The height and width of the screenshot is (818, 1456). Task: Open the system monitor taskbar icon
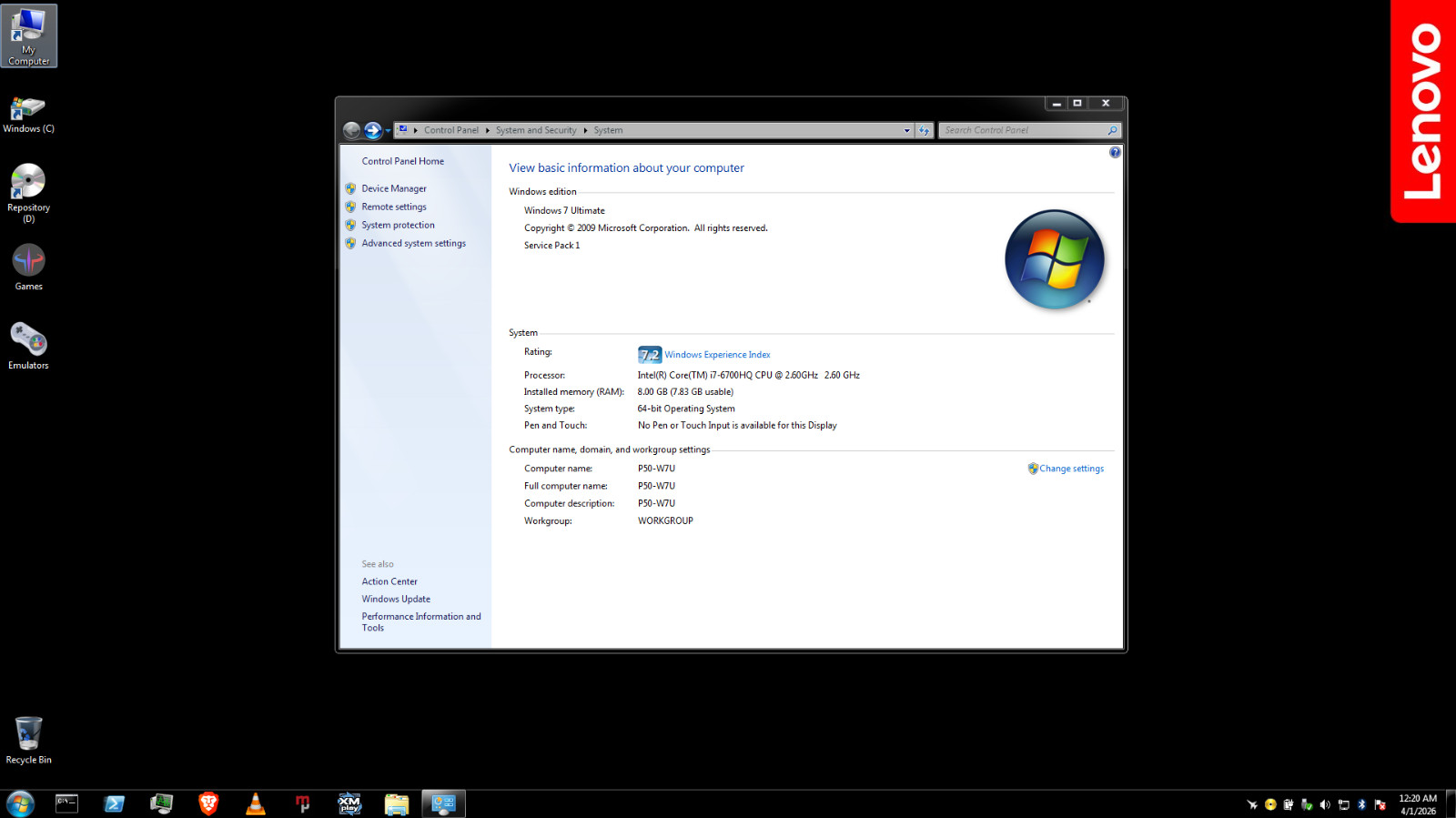coord(161,803)
